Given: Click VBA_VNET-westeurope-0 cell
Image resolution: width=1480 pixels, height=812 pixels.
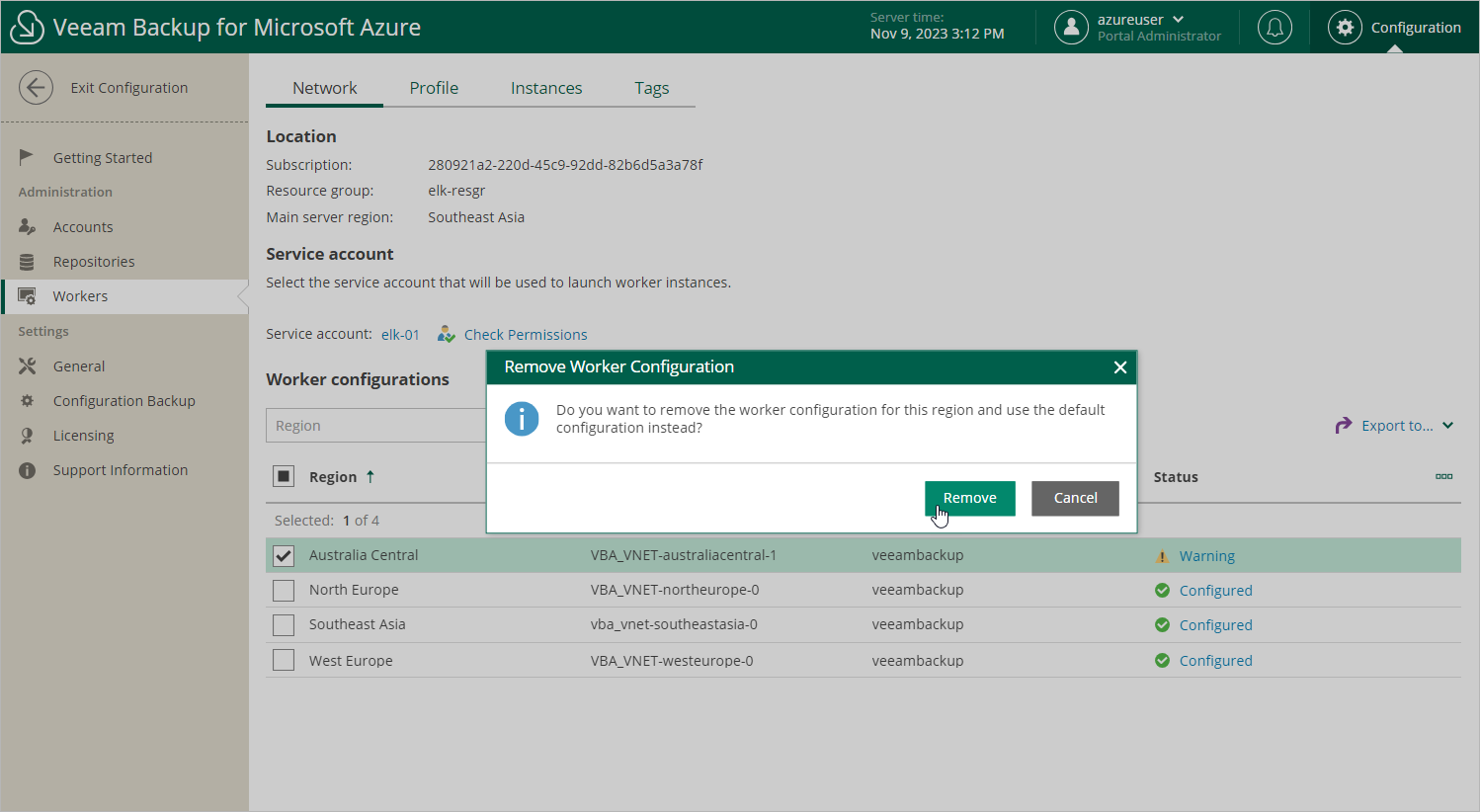Looking at the screenshot, I should point(672,661).
